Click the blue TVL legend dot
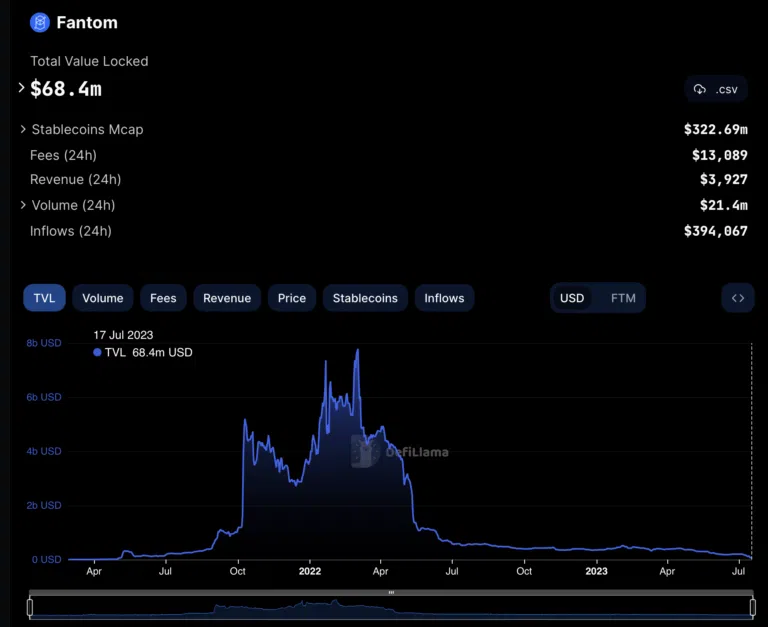The image size is (768, 627). click(x=97, y=353)
